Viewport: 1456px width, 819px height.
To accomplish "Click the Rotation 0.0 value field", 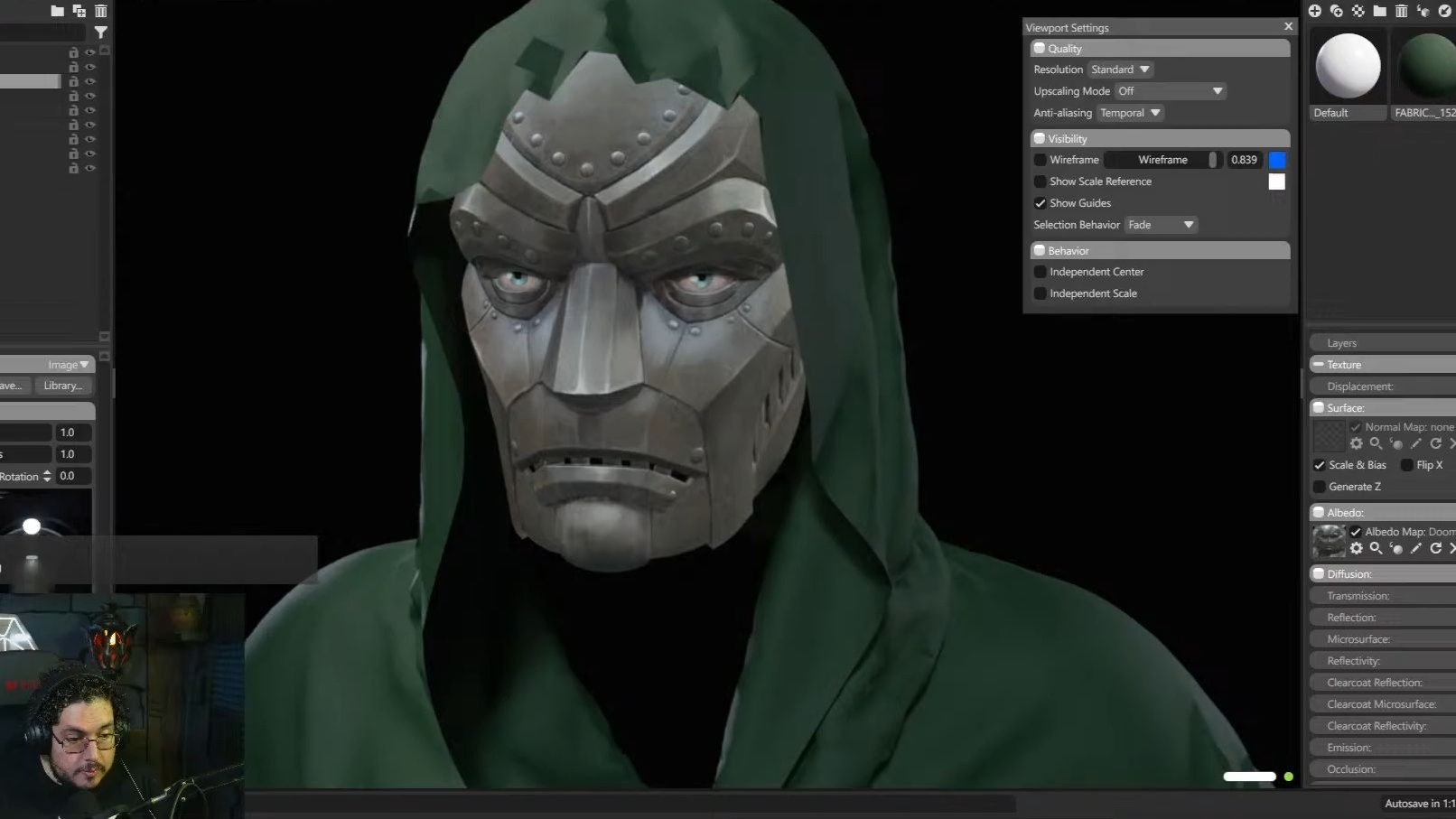I will (x=74, y=476).
